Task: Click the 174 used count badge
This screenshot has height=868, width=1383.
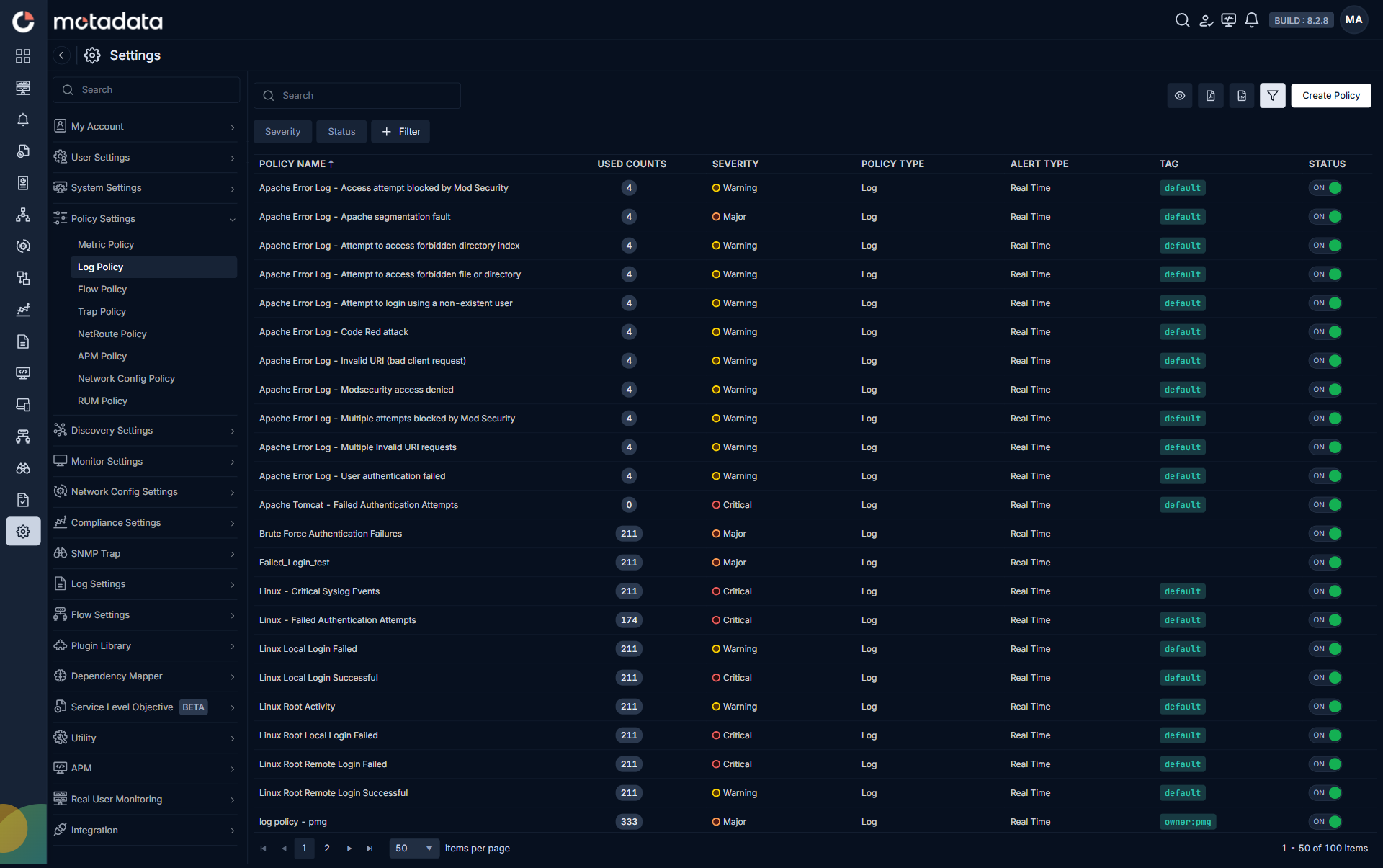Action: pyautogui.click(x=629, y=620)
